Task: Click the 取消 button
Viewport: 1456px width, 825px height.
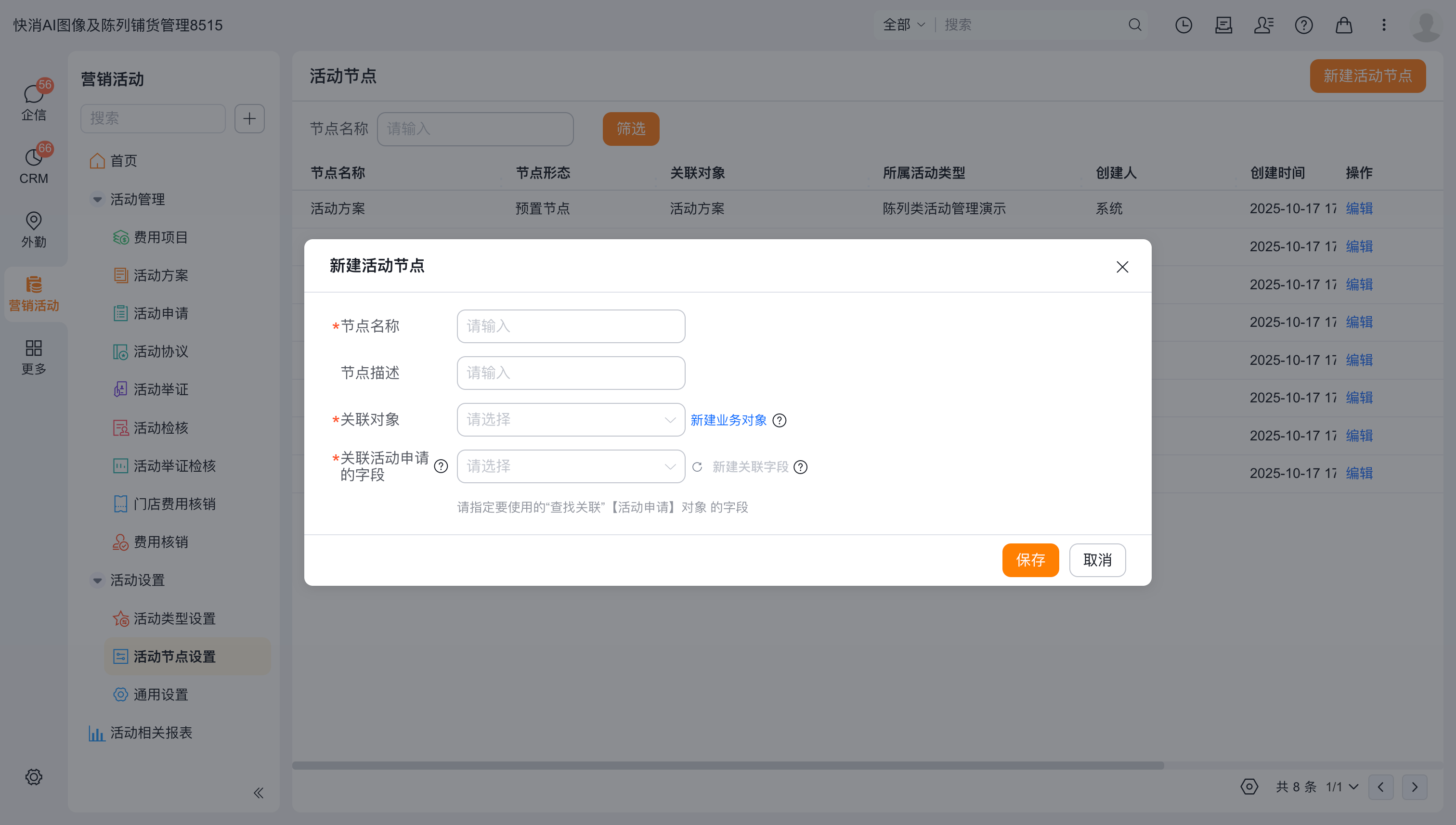Action: [1097, 560]
